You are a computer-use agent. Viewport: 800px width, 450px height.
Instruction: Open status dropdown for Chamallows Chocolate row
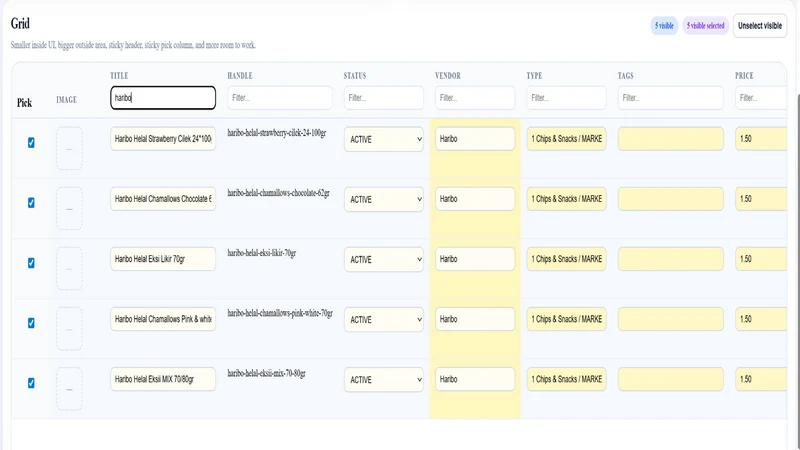click(x=384, y=199)
